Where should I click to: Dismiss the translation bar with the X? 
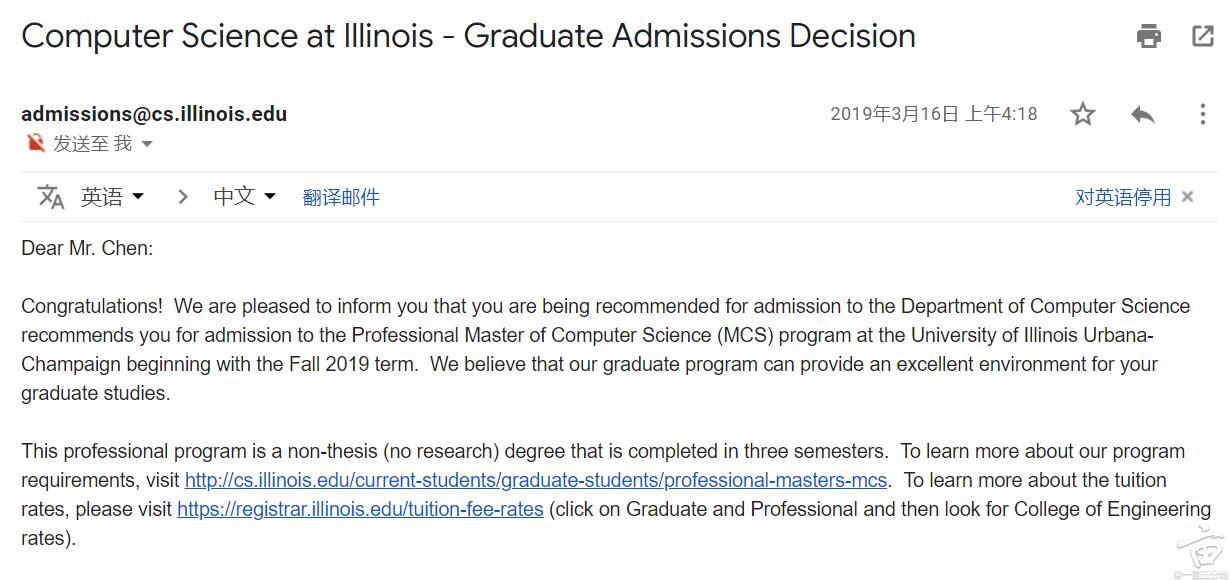click(x=1188, y=197)
